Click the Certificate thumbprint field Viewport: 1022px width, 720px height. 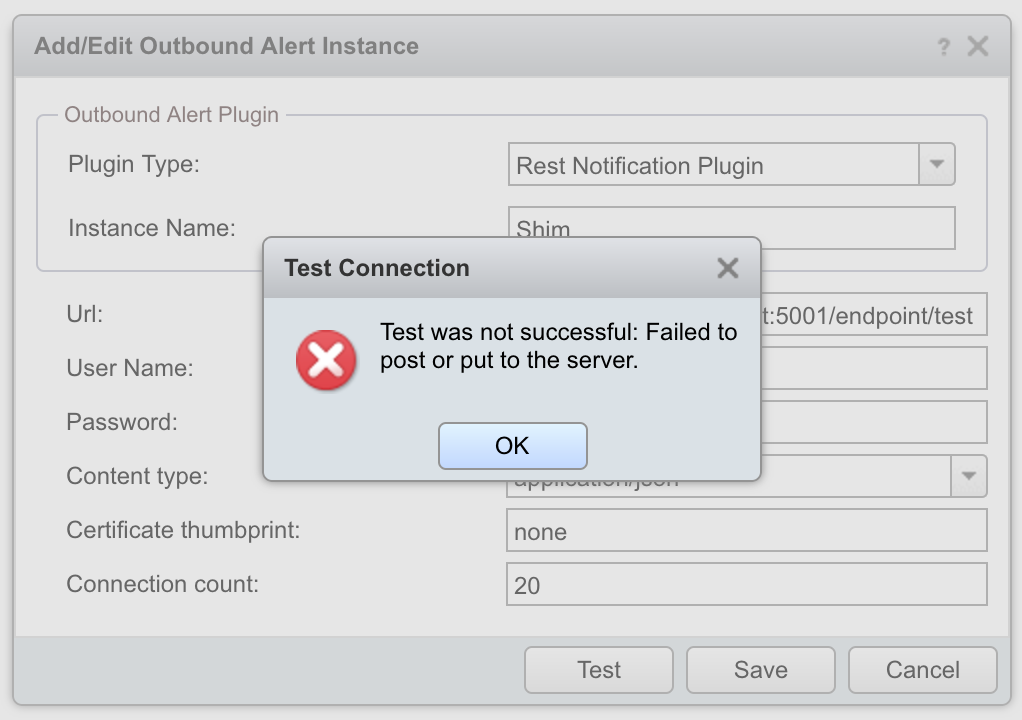pos(746,531)
